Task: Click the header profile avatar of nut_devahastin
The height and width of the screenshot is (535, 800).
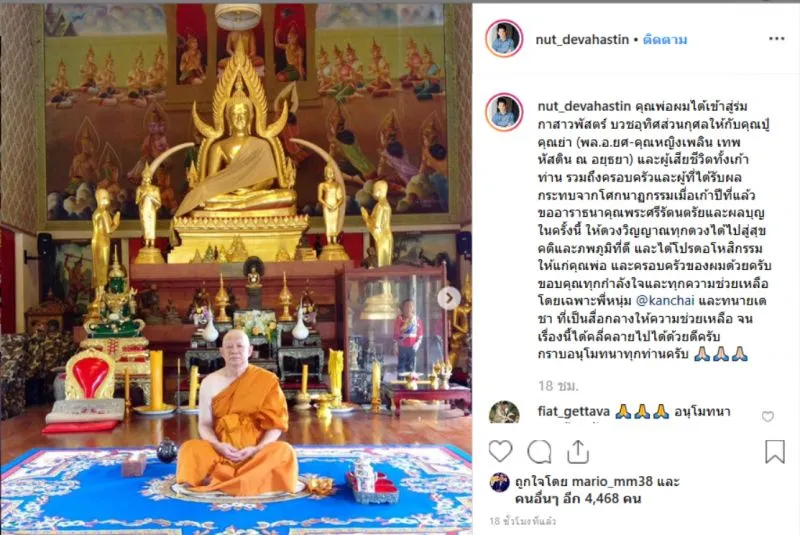Action: coord(504,39)
